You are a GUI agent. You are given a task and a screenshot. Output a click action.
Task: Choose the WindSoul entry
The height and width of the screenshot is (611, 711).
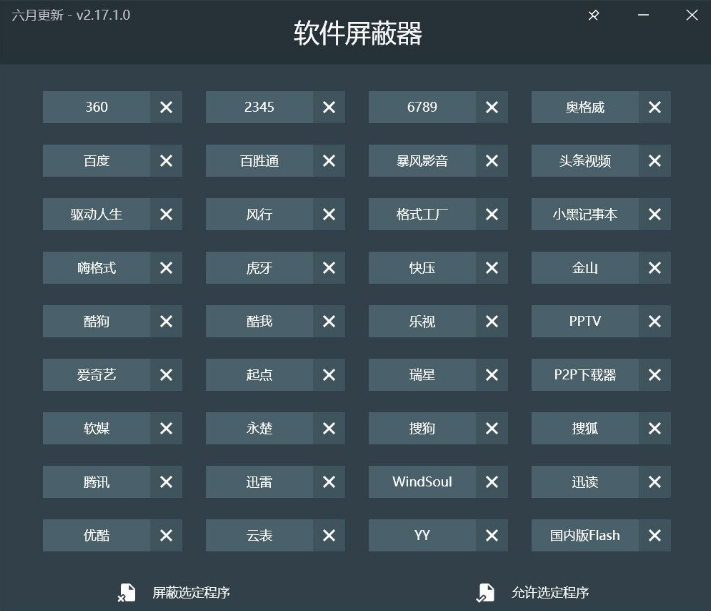[422, 482]
